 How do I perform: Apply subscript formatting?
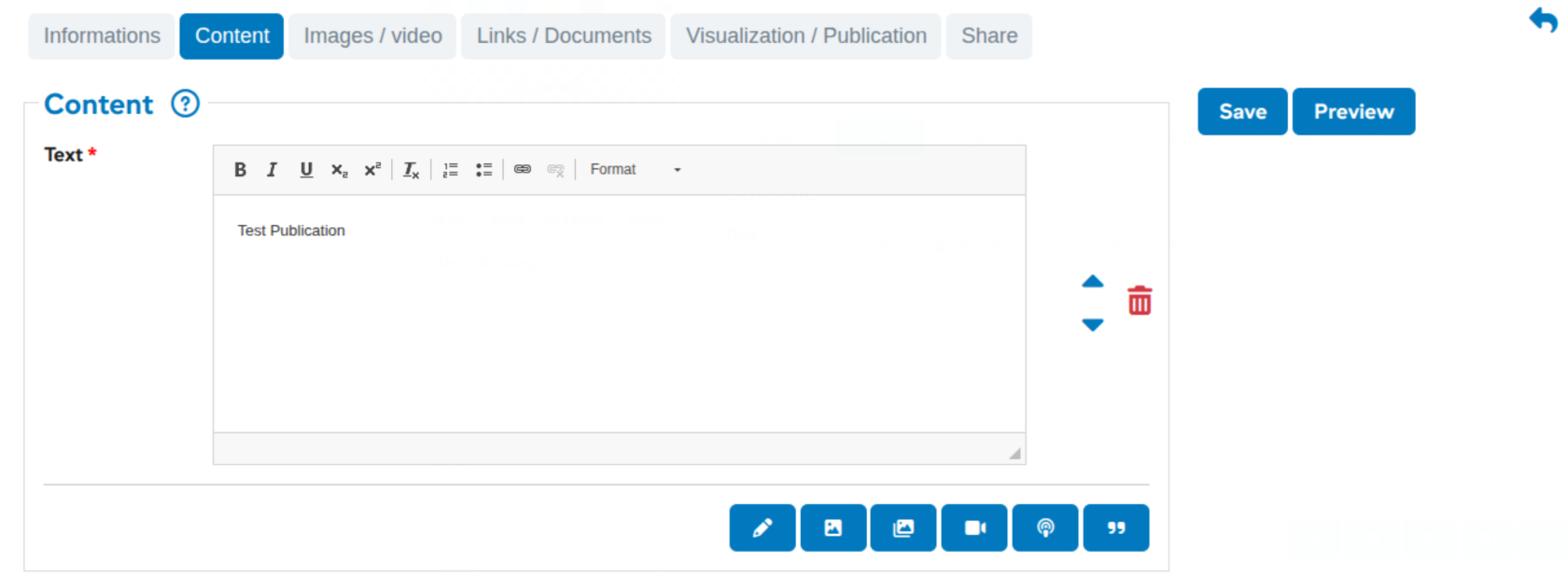click(339, 170)
